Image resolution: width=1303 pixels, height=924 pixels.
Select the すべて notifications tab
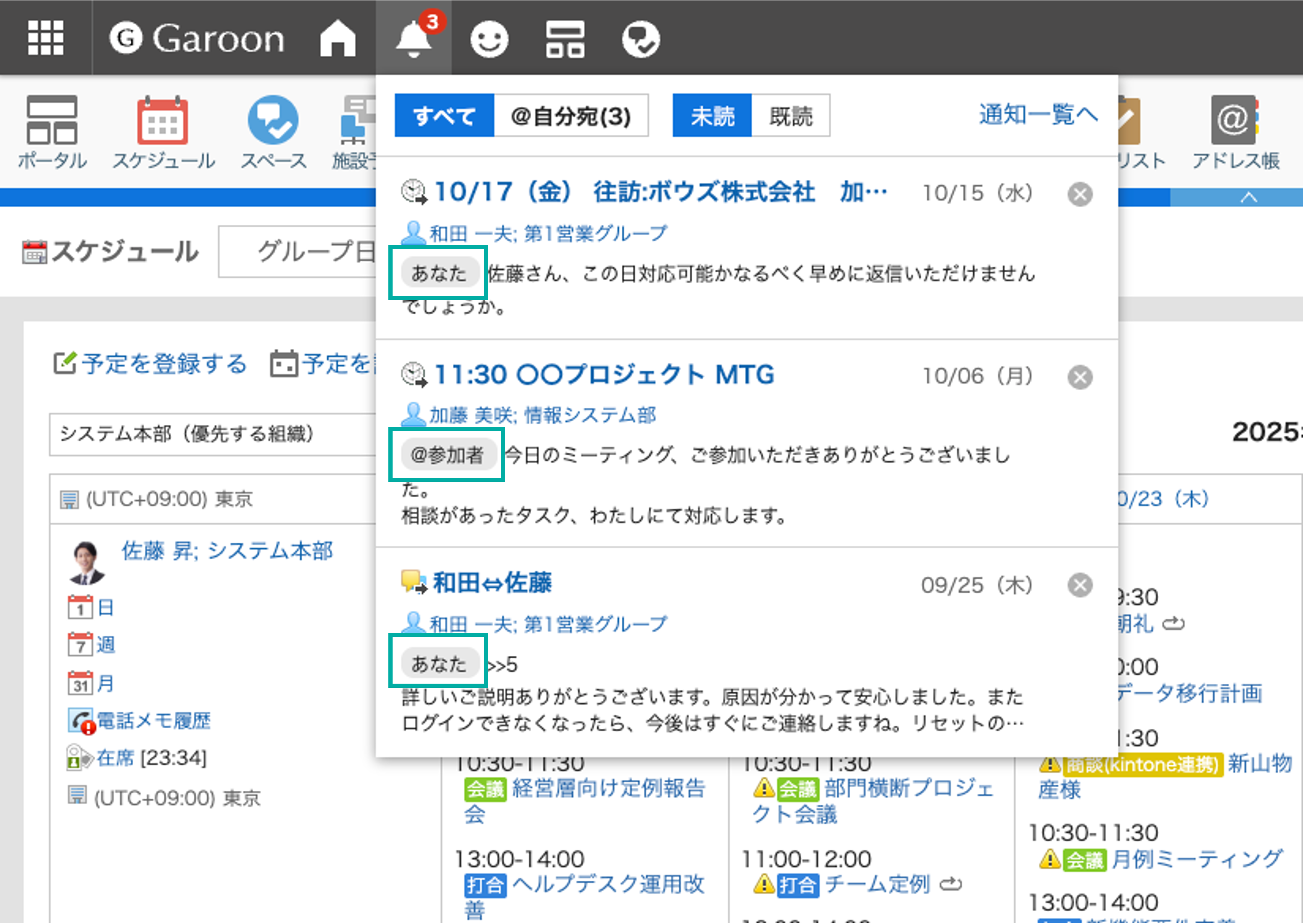point(444,116)
